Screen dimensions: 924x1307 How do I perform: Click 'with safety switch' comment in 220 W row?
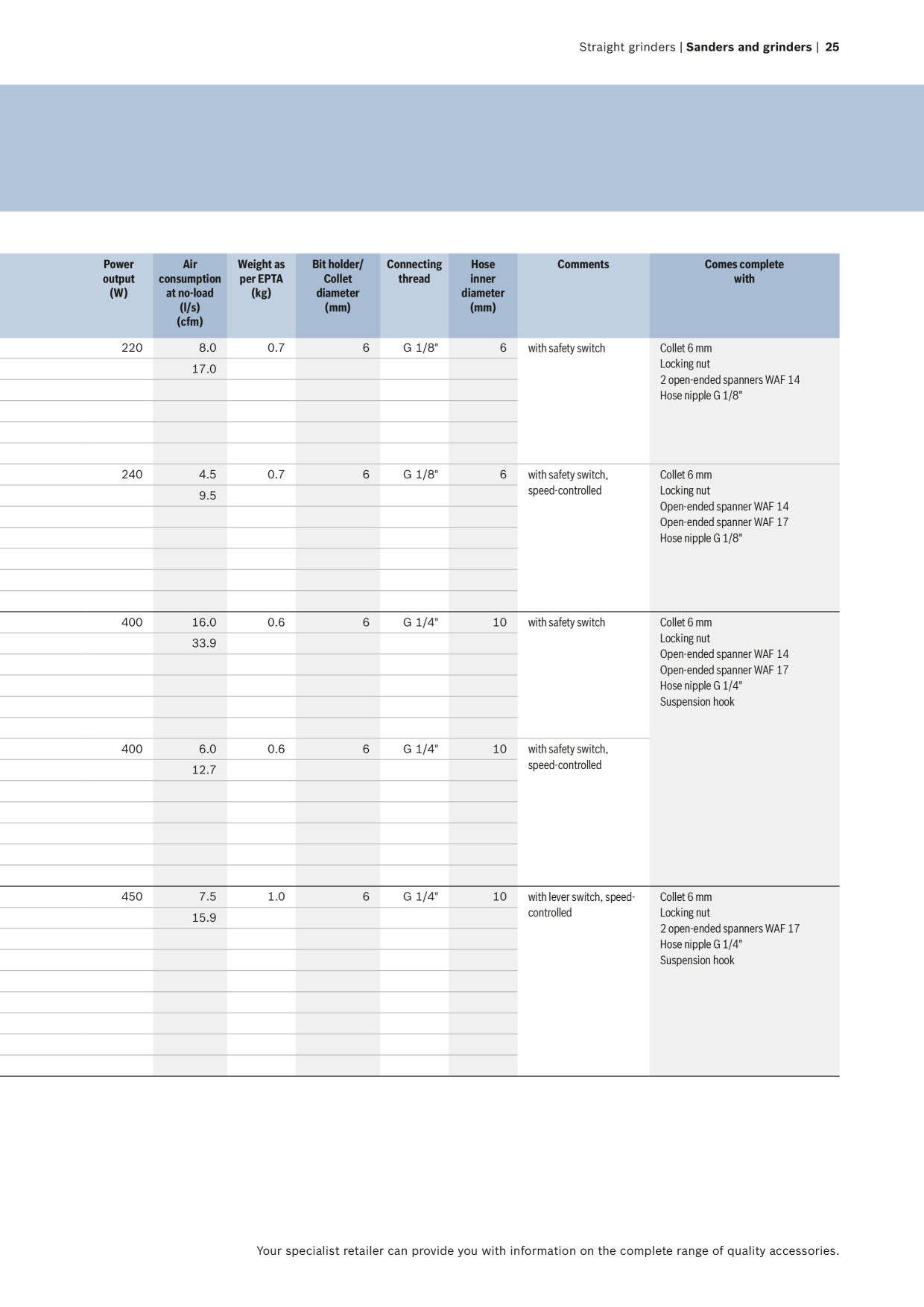point(566,348)
